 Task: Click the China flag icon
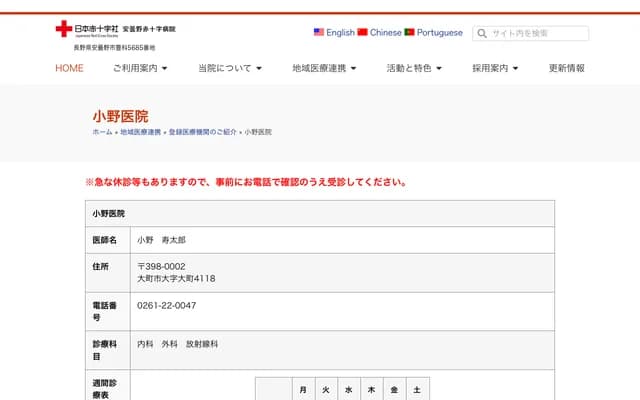(x=363, y=32)
